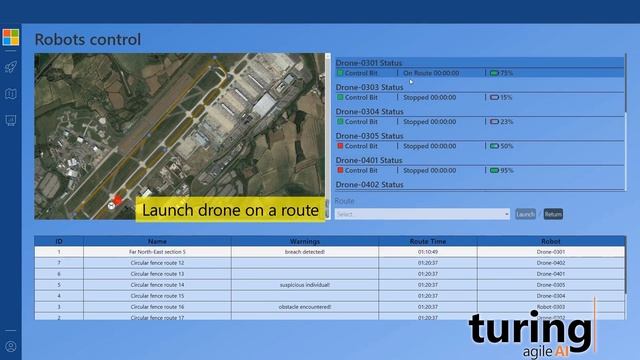The height and width of the screenshot is (360, 640).
Task: Click Drone-0305 battery icon showing 50%
Action: [494, 146]
